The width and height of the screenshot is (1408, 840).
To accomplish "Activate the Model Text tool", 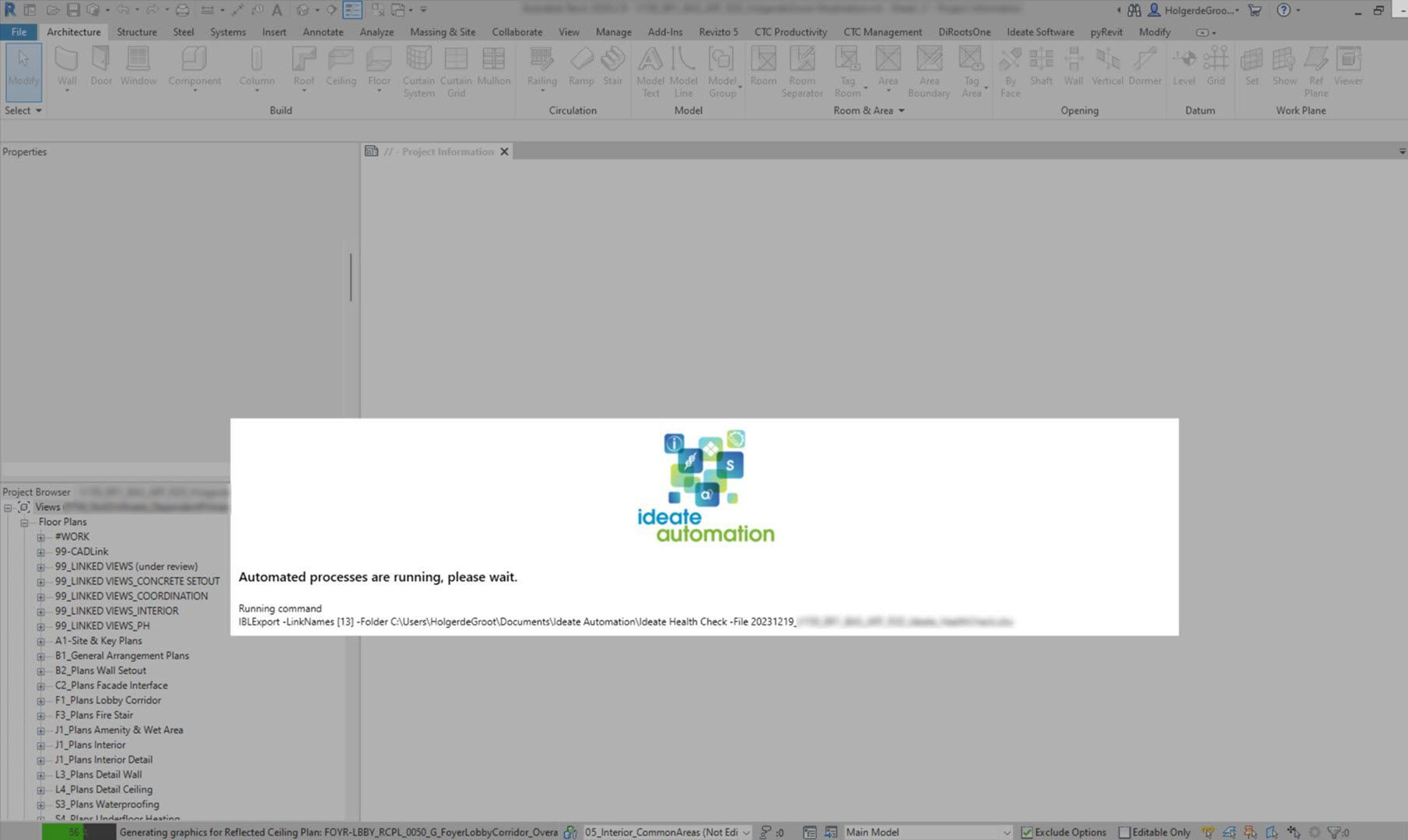I will (650, 72).
